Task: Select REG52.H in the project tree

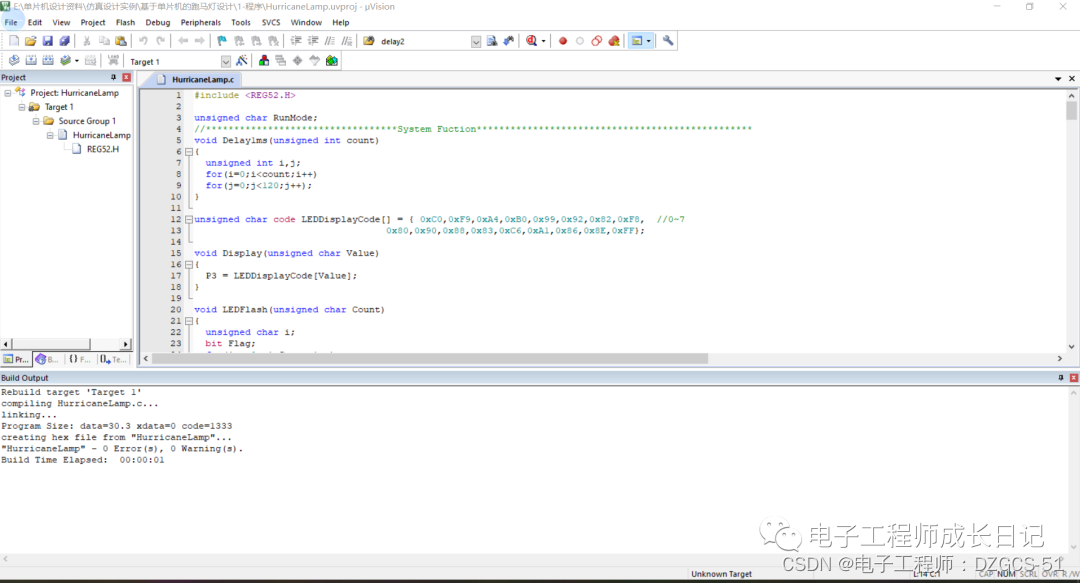Action: coord(103,149)
